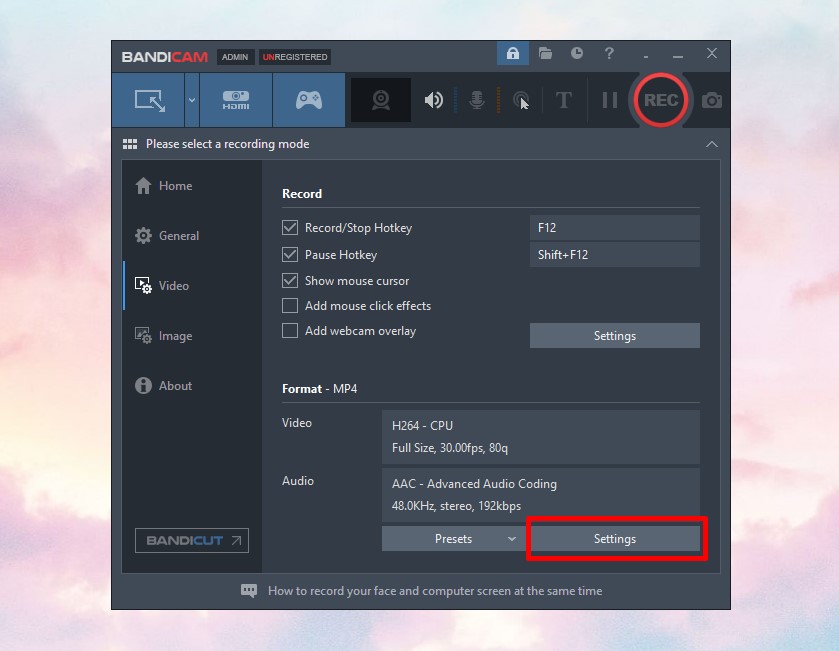
Task: Toggle the microphone icon
Action: pyautogui.click(x=476, y=100)
